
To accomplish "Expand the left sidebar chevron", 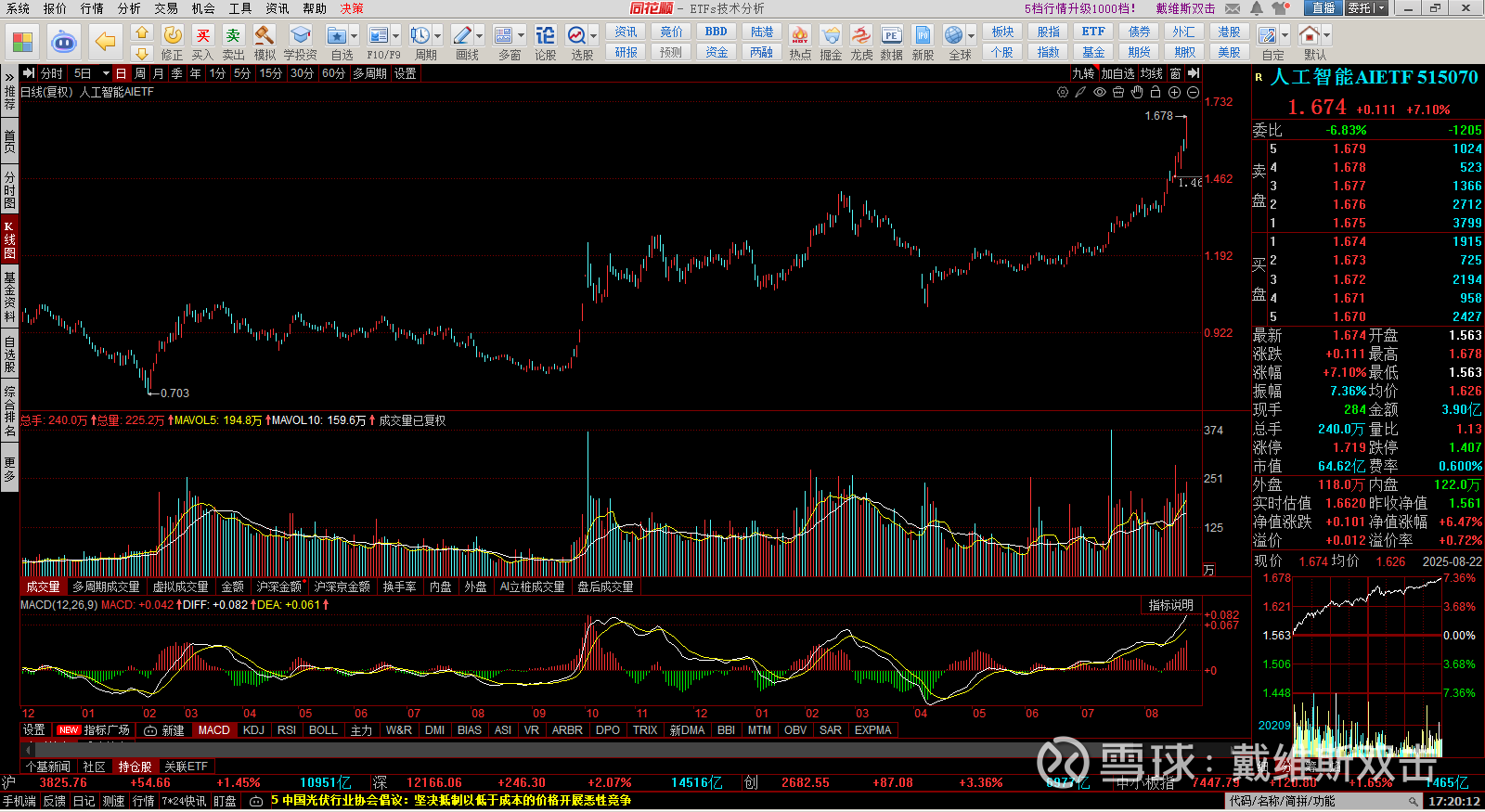I will [x=9, y=76].
